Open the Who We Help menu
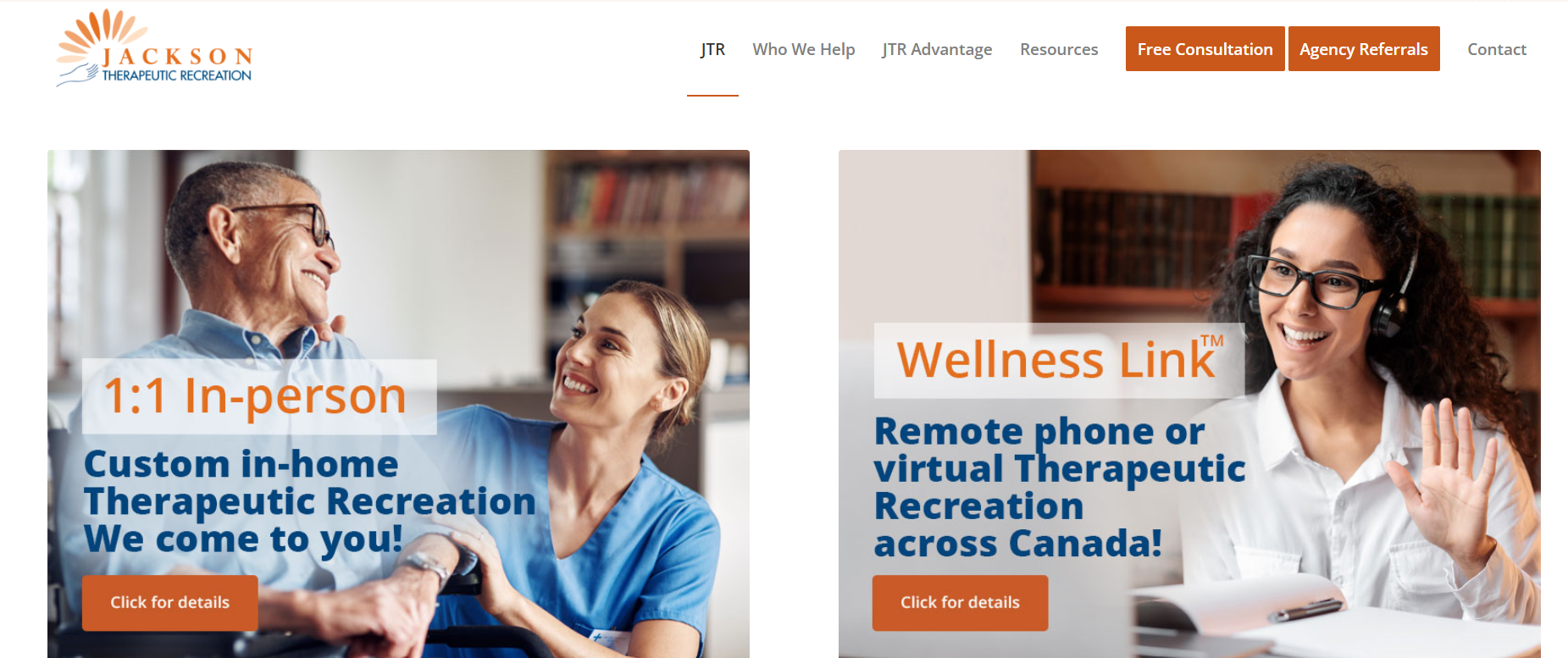Screen dimensions: 1568x658 803,49
